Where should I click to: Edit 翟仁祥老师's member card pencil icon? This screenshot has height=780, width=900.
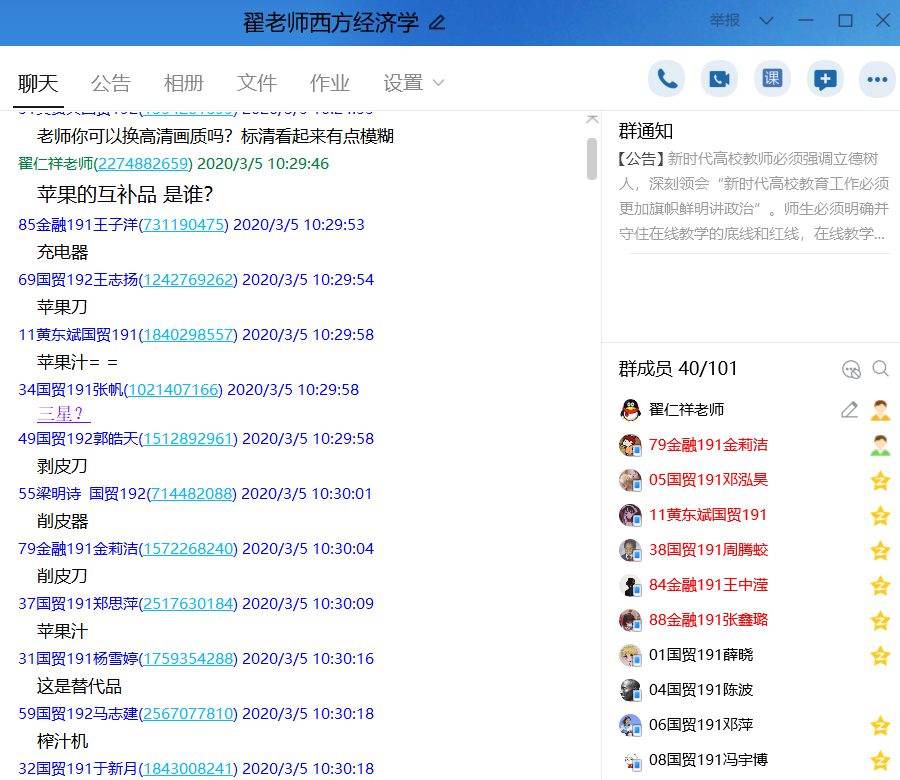tap(849, 410)
